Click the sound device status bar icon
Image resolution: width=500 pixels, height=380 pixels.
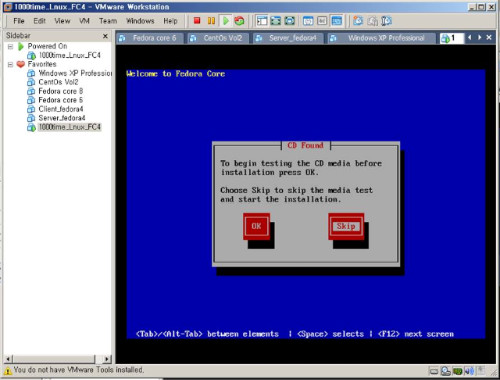469,371
